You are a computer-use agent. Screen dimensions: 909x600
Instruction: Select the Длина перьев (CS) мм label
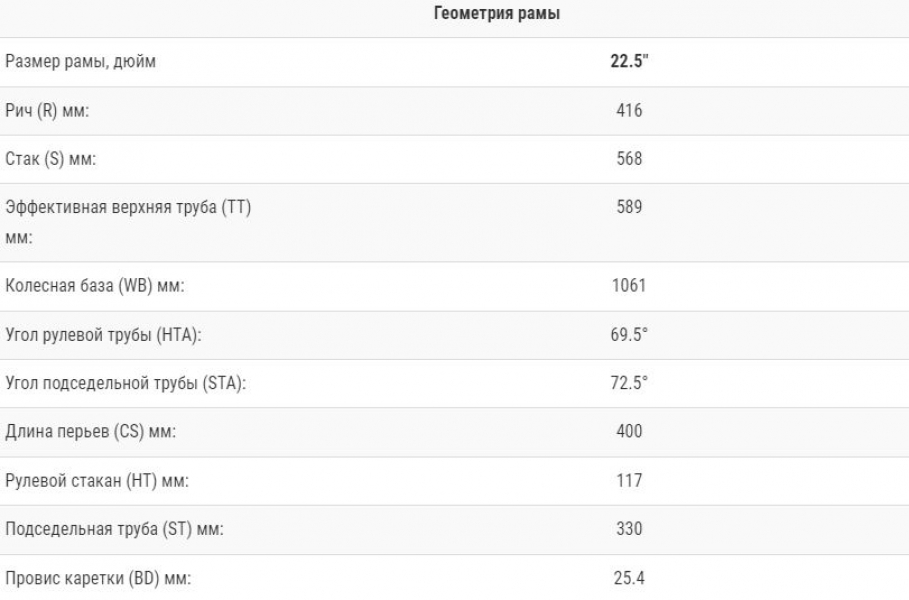point(91,432)
